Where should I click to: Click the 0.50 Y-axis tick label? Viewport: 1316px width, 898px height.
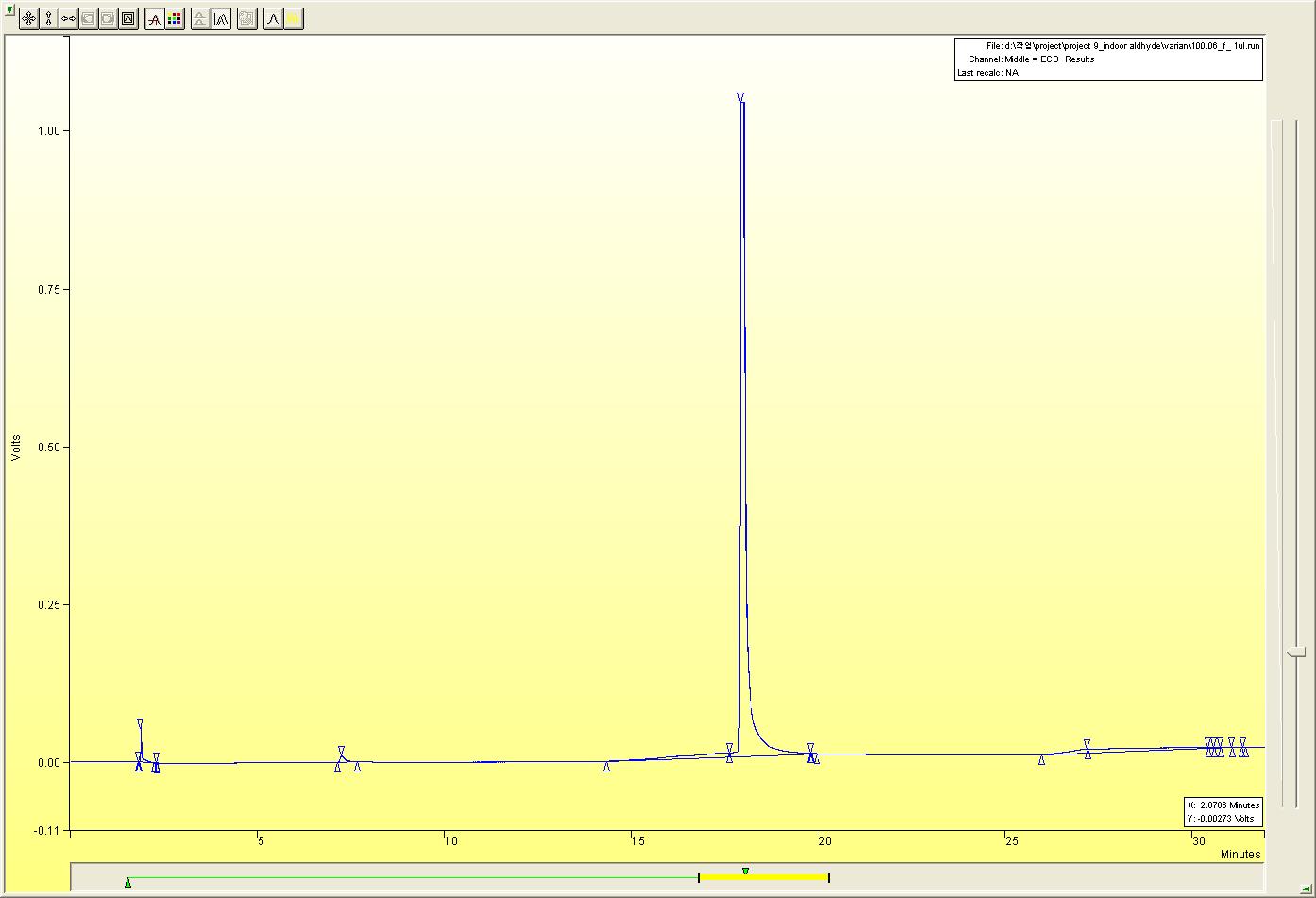(50, 448)
